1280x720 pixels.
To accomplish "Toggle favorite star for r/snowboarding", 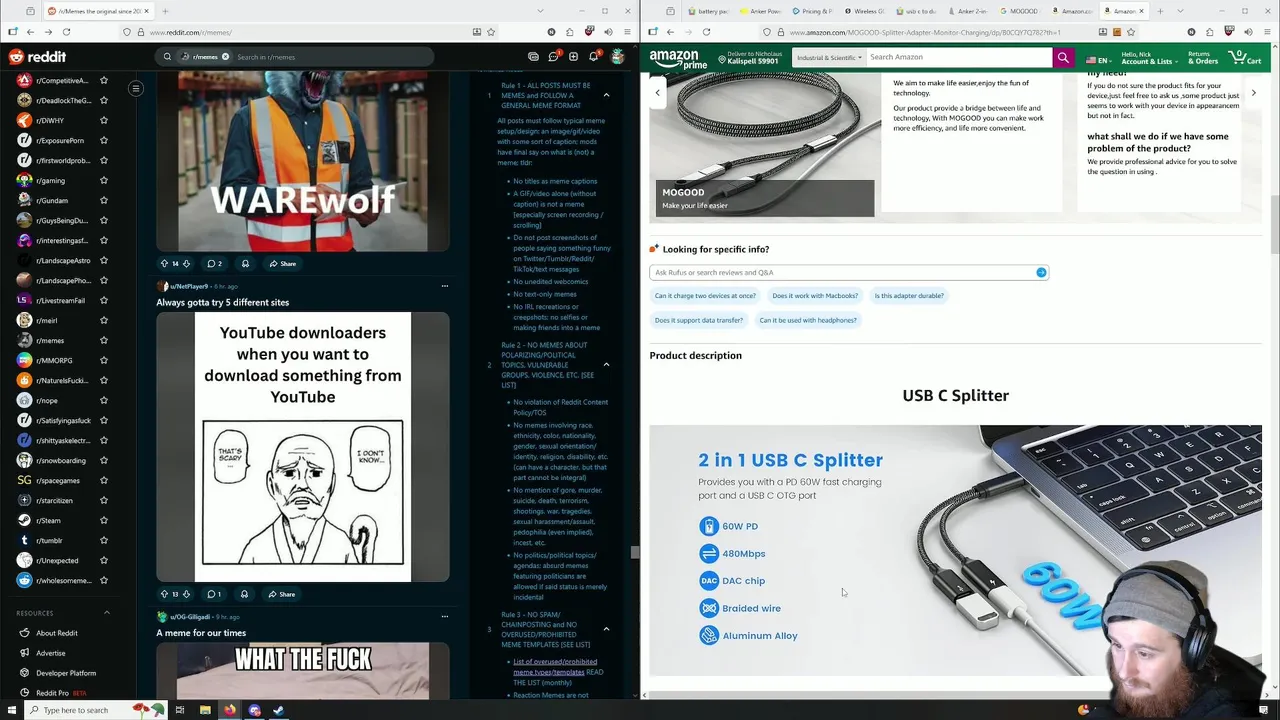I will 103,460.
